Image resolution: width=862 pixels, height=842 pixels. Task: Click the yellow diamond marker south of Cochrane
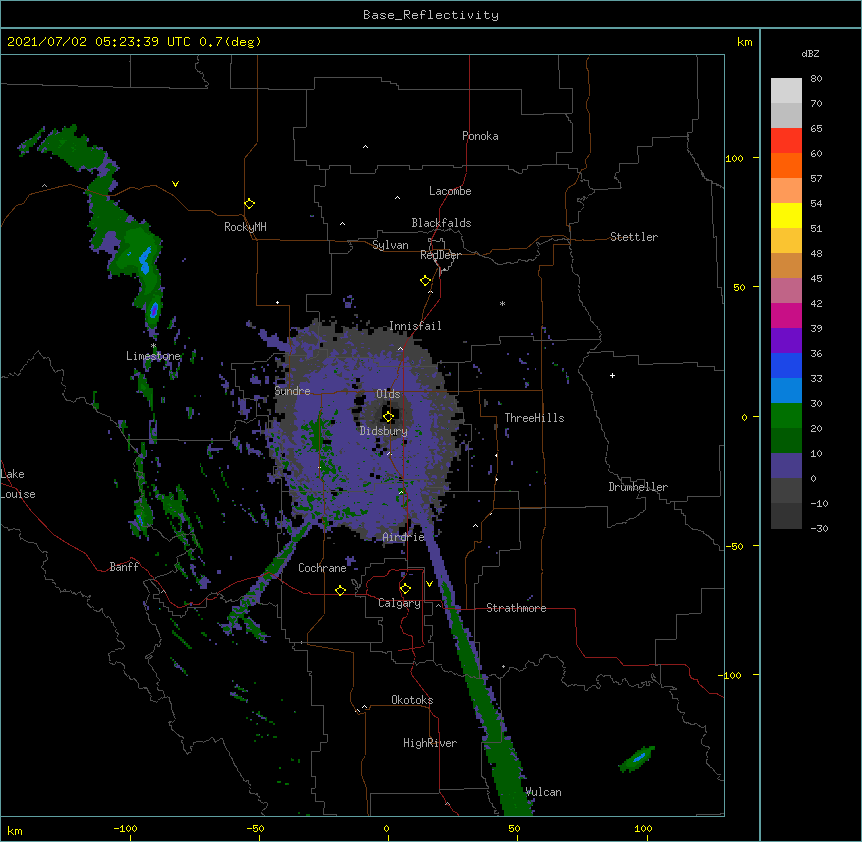click(x=340, y=590)
